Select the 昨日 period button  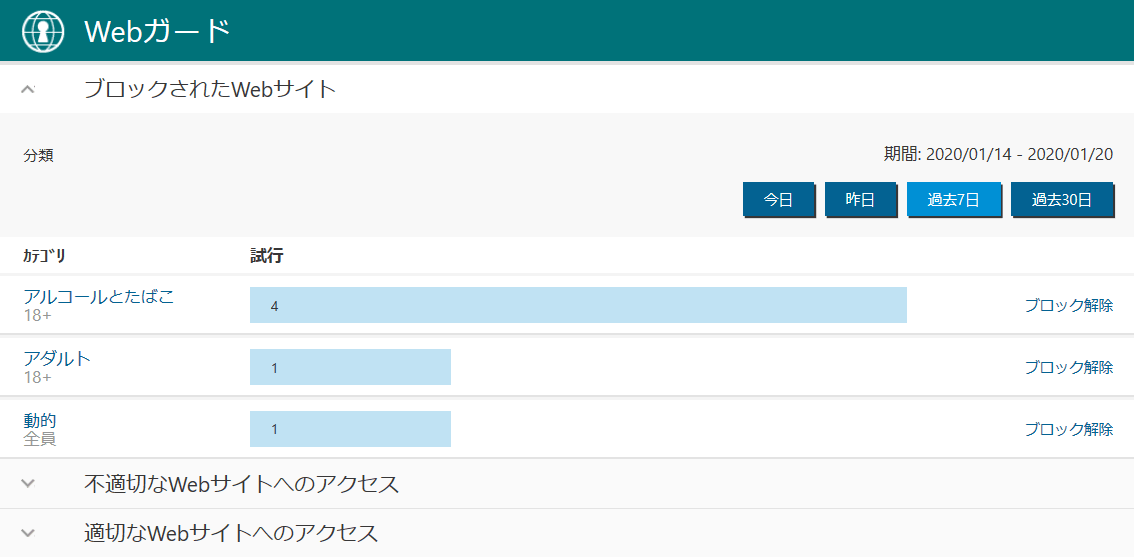pos(860,200)
